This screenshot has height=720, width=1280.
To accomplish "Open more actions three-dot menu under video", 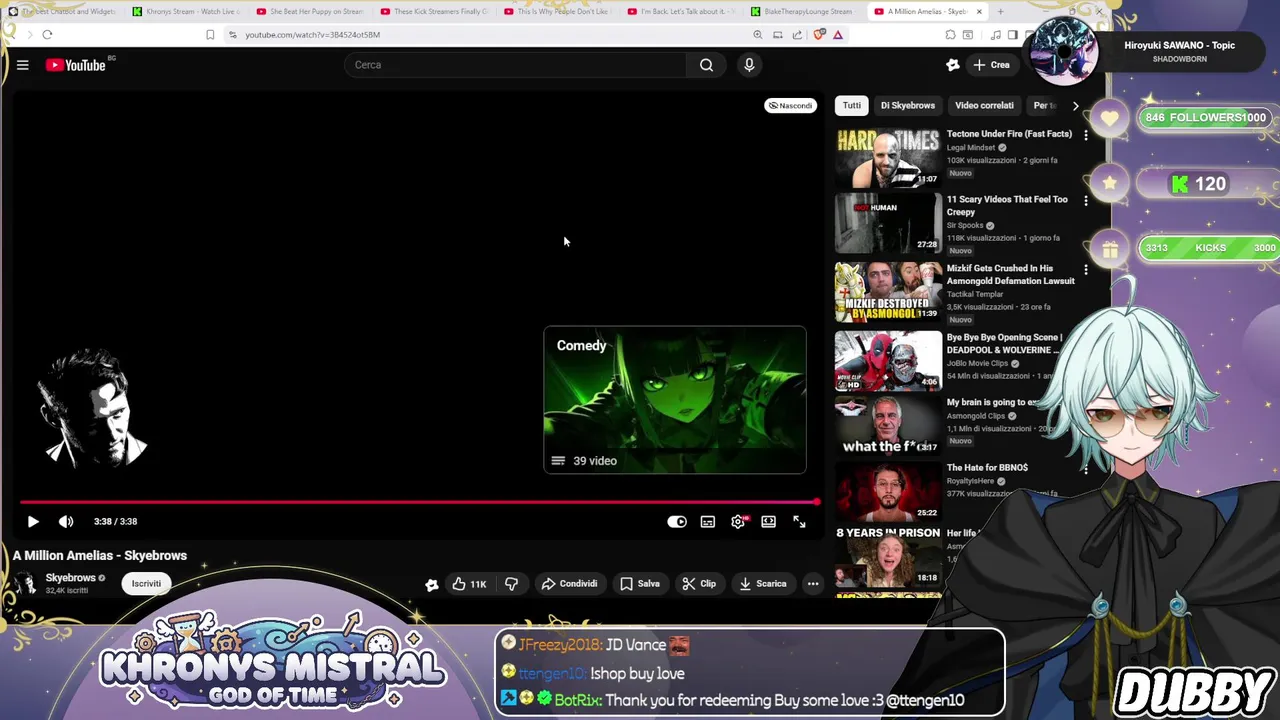I will click(813, 584).
